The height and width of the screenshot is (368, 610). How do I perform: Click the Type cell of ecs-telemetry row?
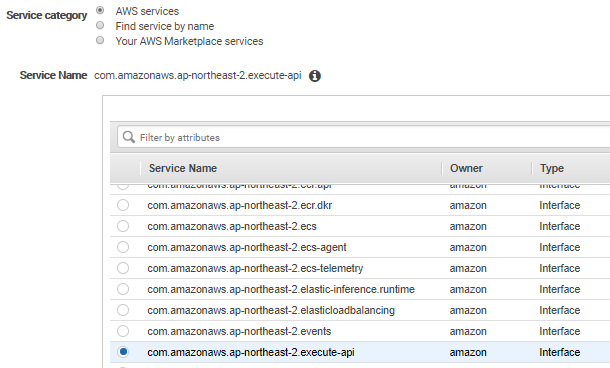pyautogui.click(x=559, y=268)
